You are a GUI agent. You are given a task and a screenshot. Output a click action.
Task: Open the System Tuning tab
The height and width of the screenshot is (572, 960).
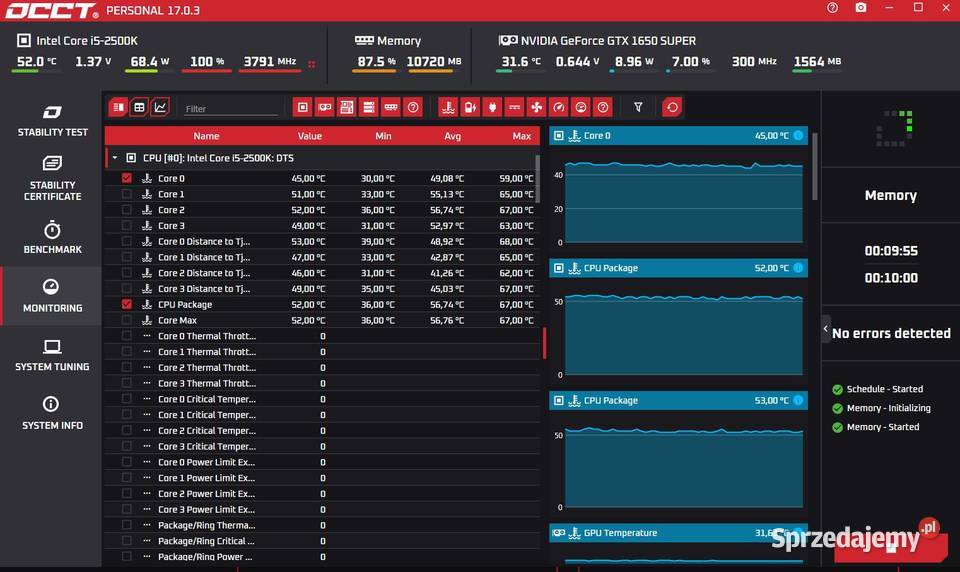coord(52,355)
